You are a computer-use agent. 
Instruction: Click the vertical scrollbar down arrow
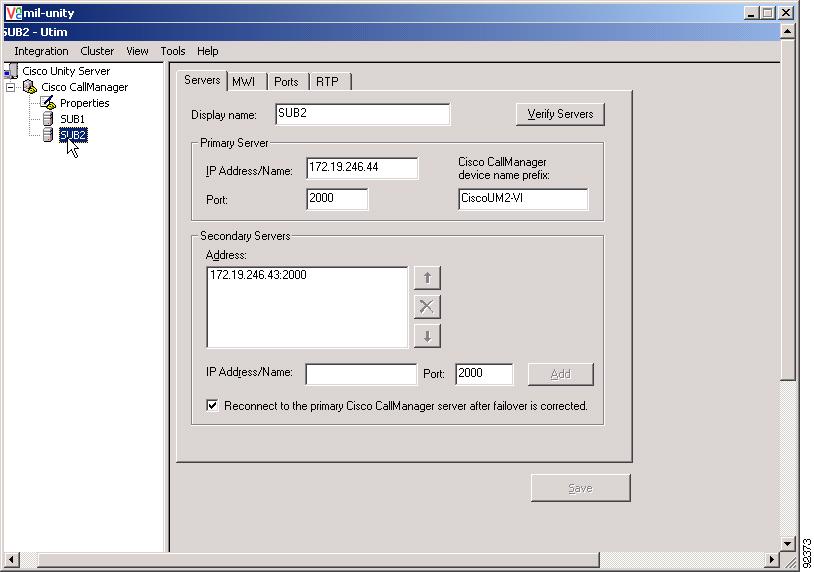[788, 543]
